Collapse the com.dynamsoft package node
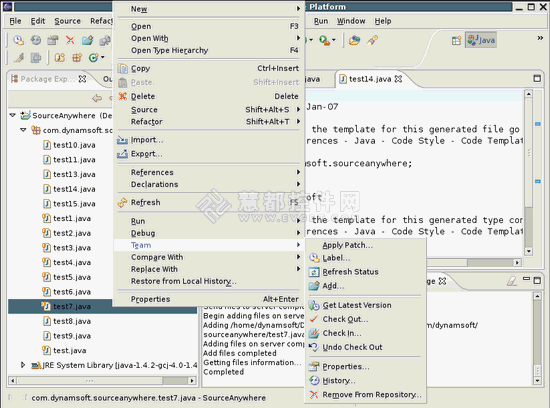550x408 pixels. (x=24, y=130)
